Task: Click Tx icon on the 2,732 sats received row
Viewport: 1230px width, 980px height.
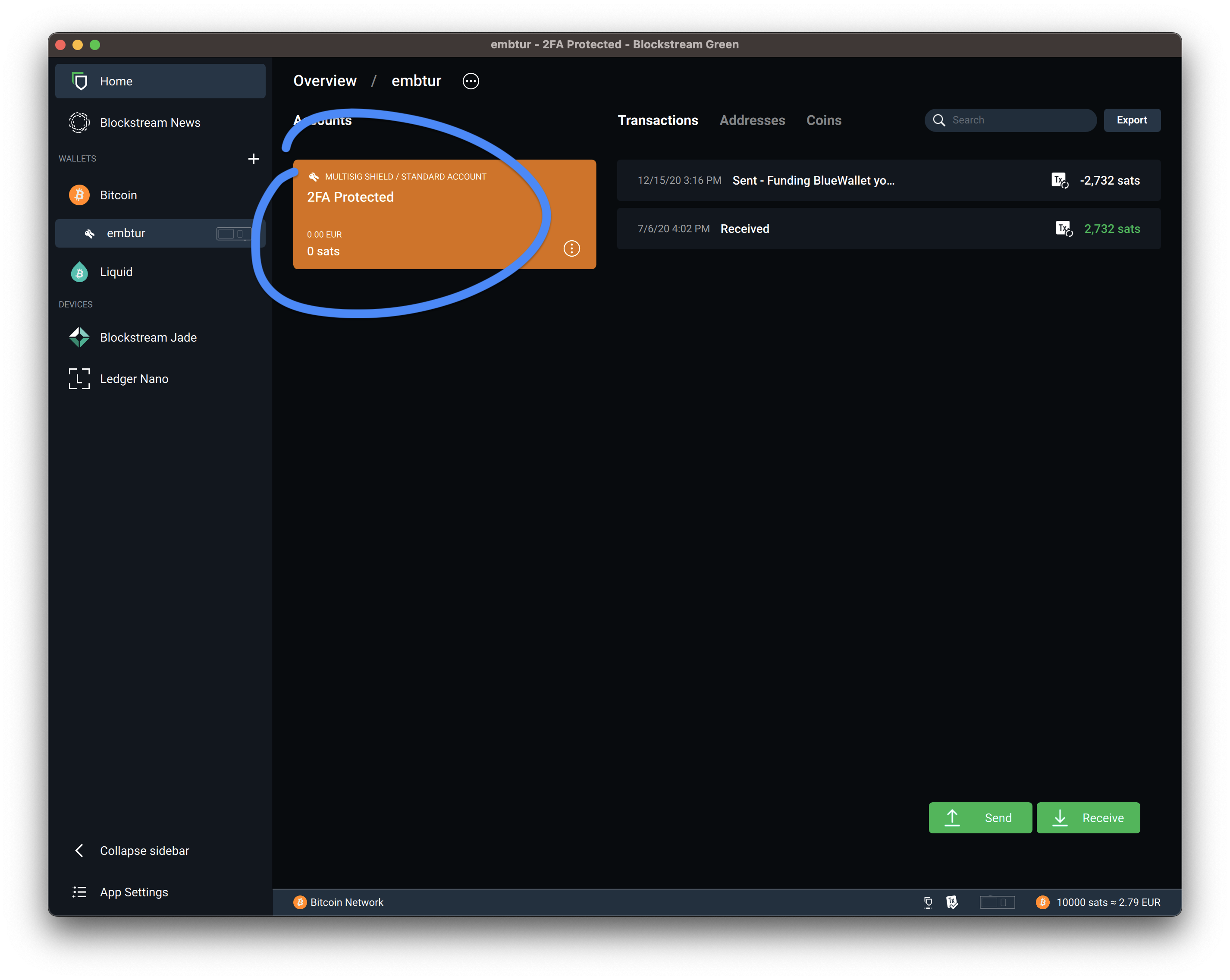Action: click(x=1064, y=229)
